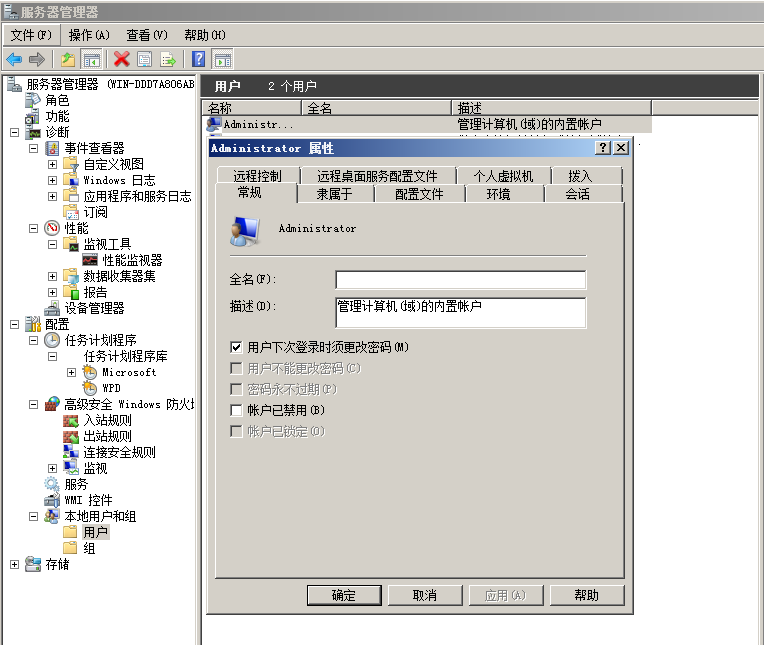Select 出站规则 firewall node
The height and width of the screenshot is (645, 764).
(x=108, y=436)
